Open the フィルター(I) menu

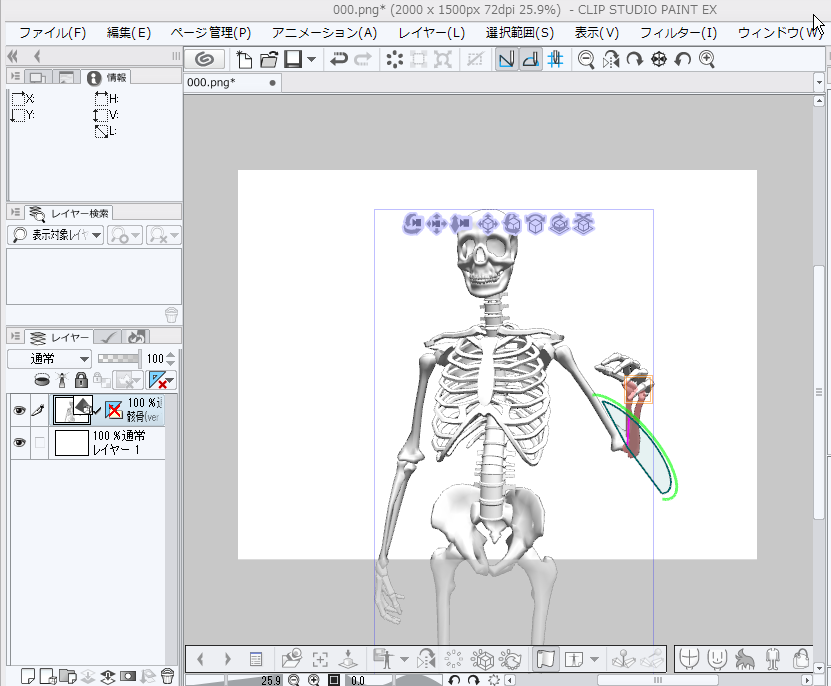click(678, 33)
